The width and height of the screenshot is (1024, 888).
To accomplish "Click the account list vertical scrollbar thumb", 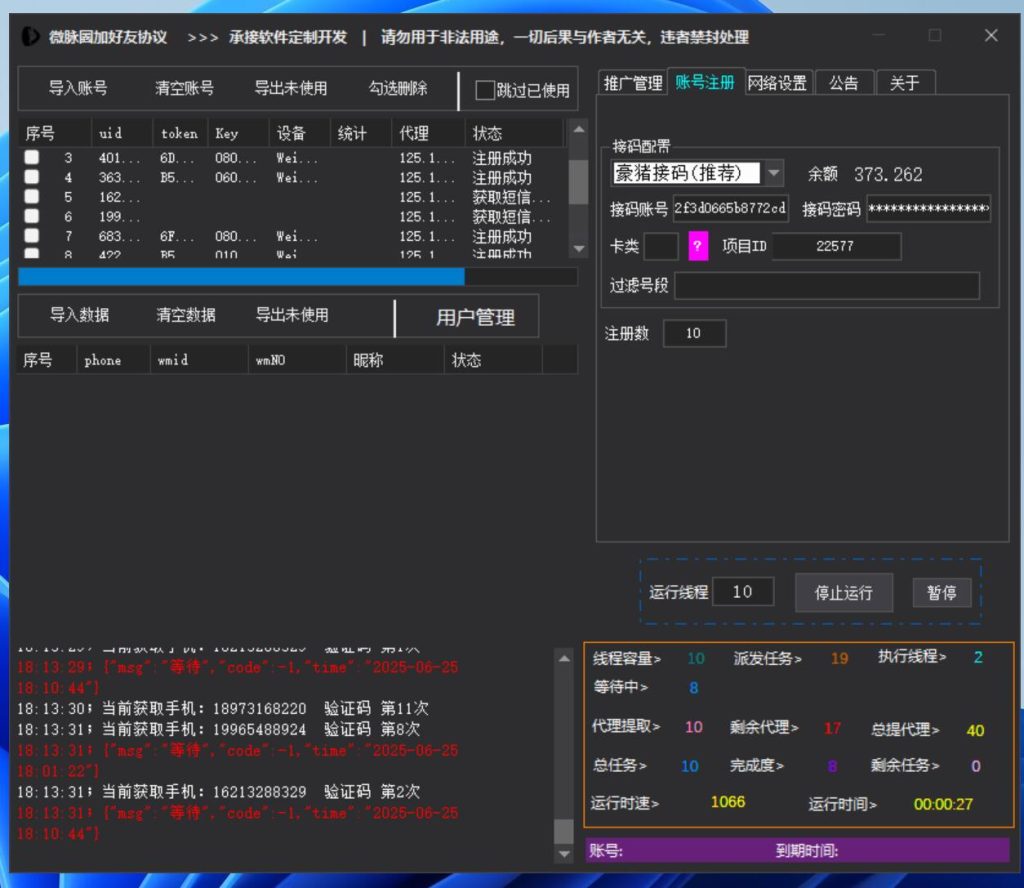I will [x=578, y=180].
